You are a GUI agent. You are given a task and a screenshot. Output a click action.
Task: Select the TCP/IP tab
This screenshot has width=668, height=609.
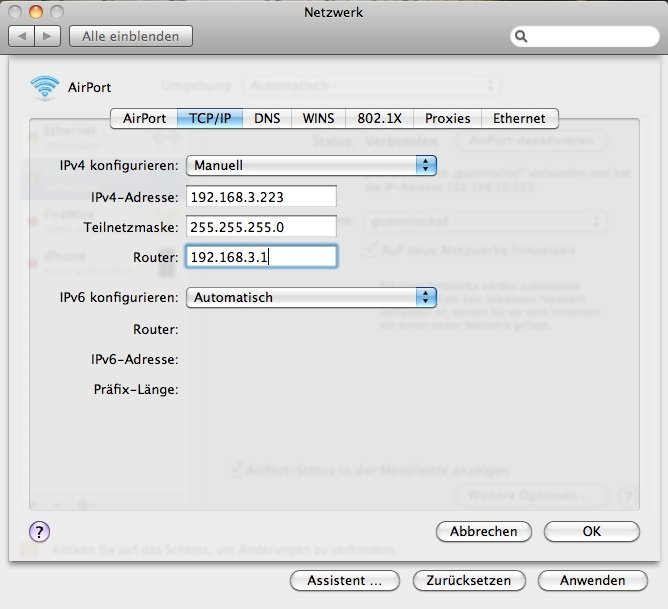210,118
